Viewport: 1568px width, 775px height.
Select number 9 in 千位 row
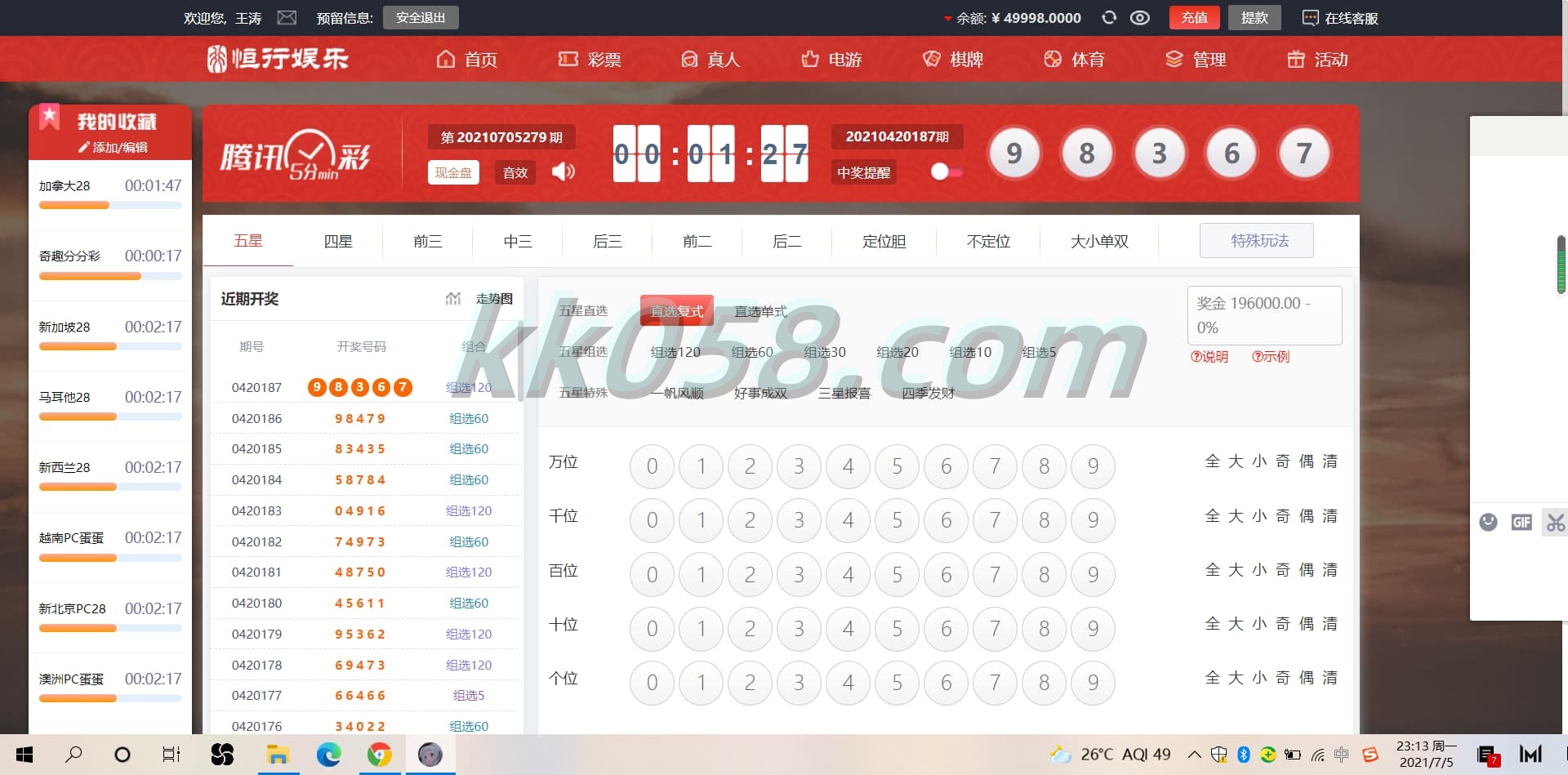[x=1093, y=520]
